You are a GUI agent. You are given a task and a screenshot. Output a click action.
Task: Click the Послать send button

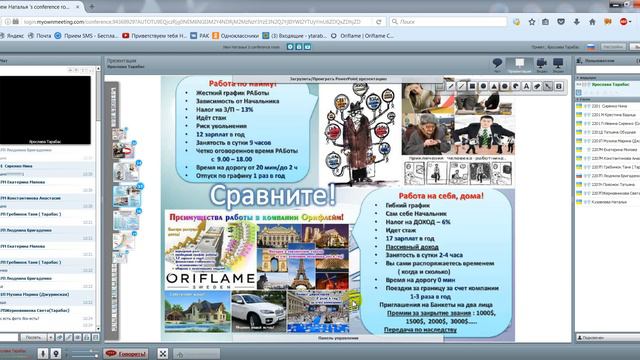tap(33, 338)
